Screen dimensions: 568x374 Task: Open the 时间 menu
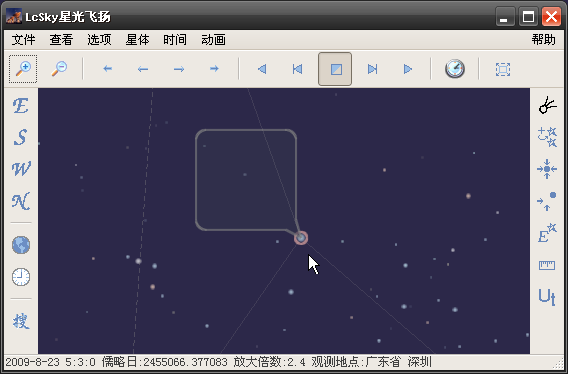[175, 40]
